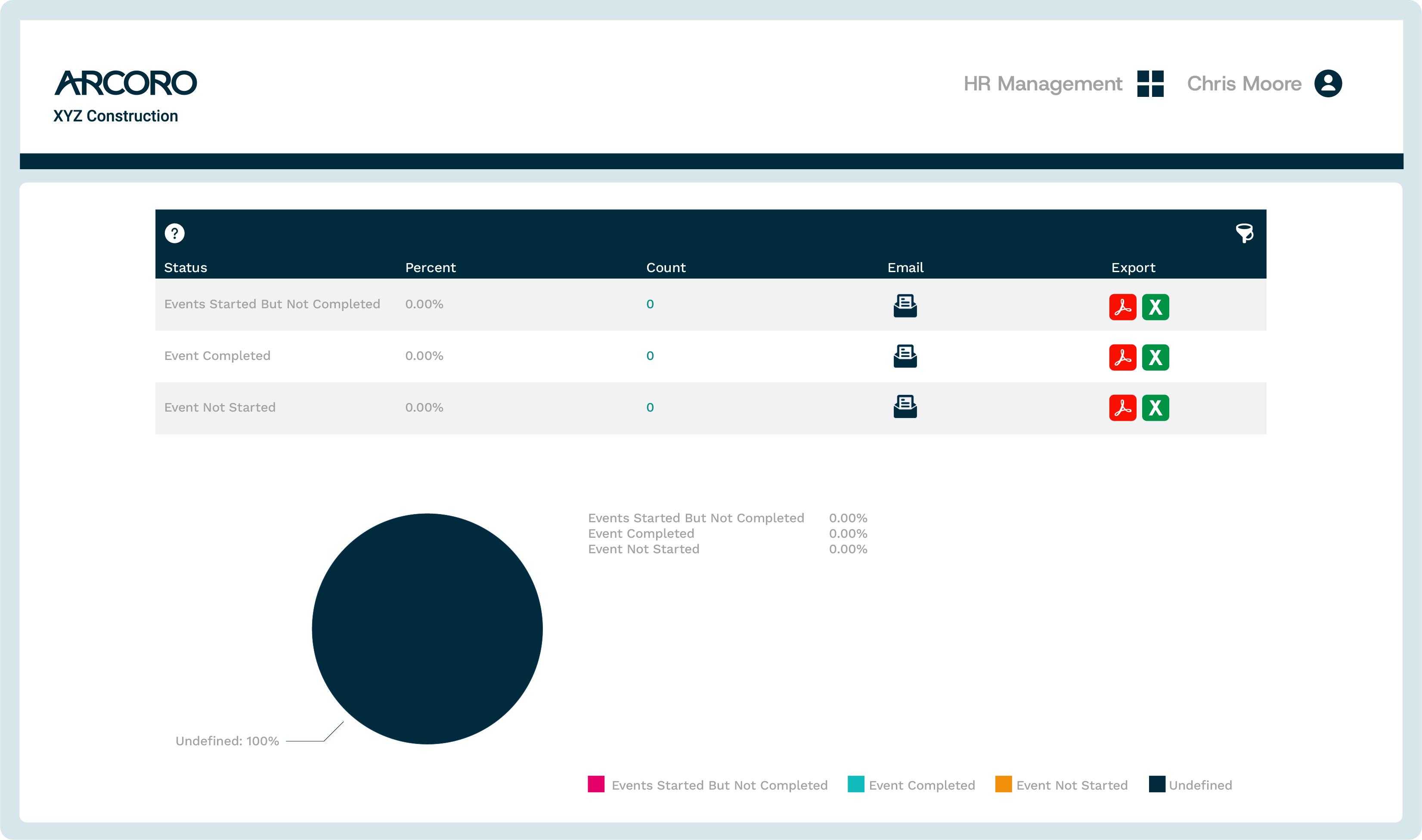Click the Arcoro logo
The width and height of the screenshot is (1422, 840).
tap(126, 83)
